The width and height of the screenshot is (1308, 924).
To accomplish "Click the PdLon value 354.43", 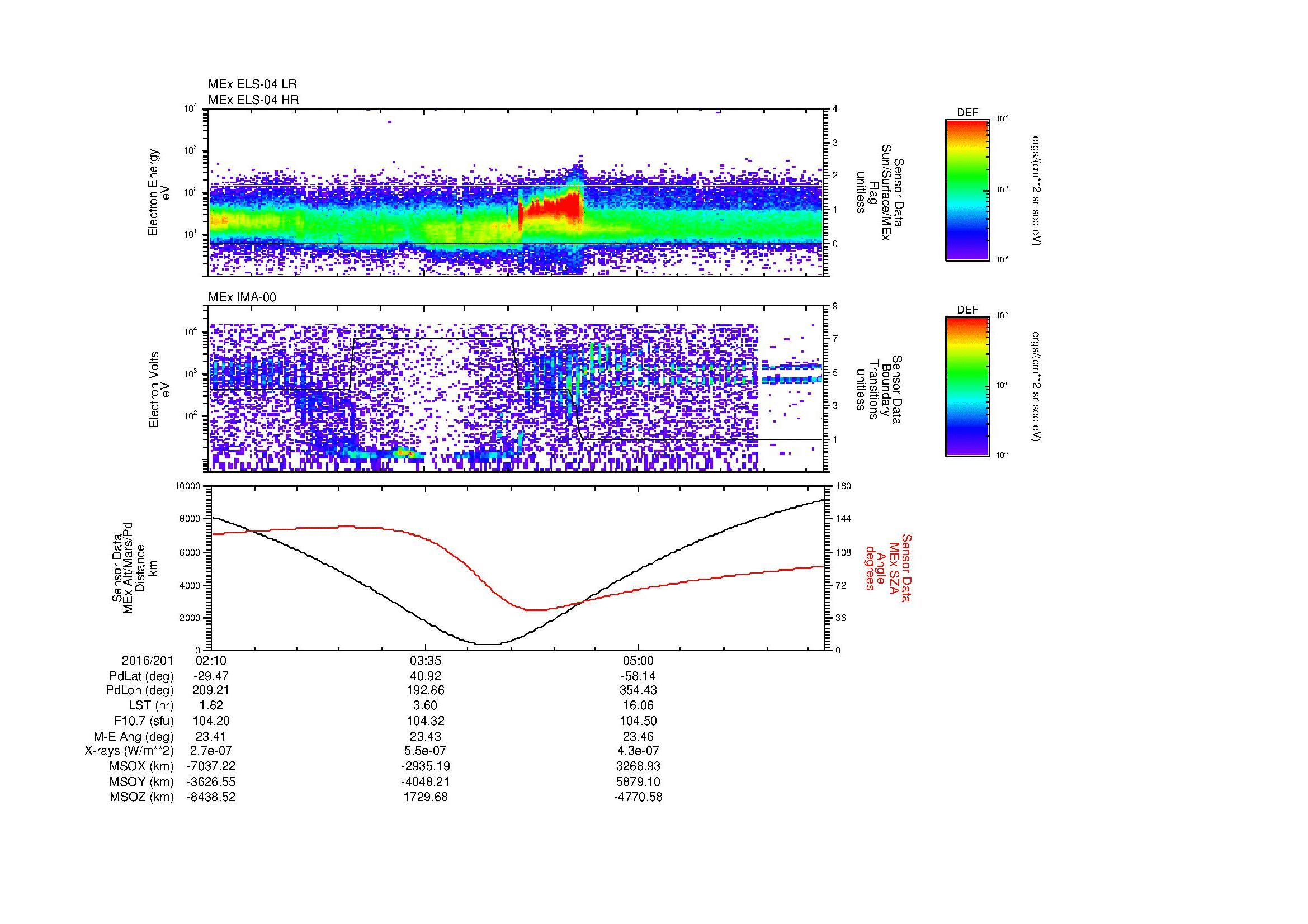I will point(638,690).
